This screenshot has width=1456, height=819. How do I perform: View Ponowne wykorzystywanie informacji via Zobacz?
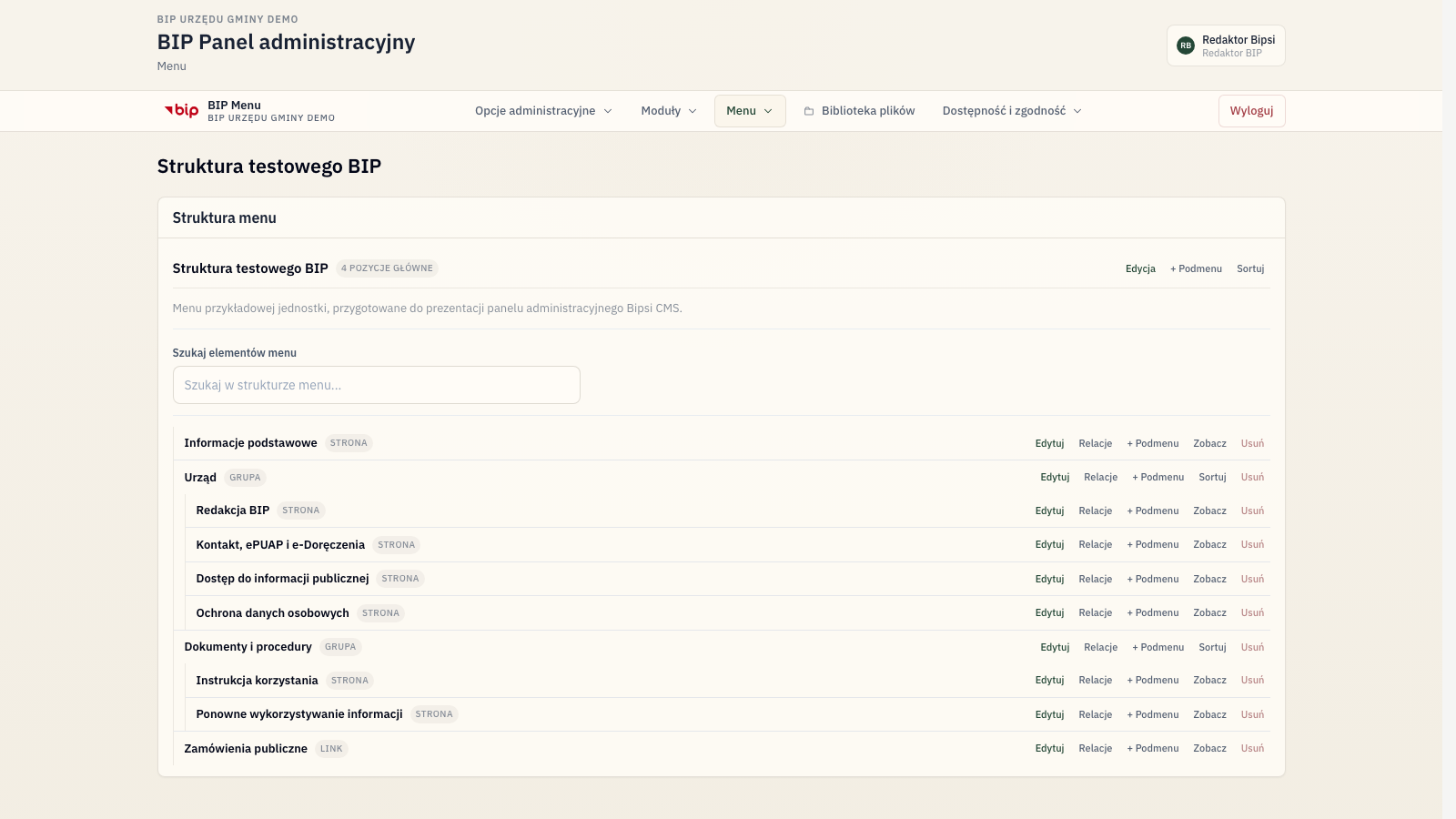1210,714
